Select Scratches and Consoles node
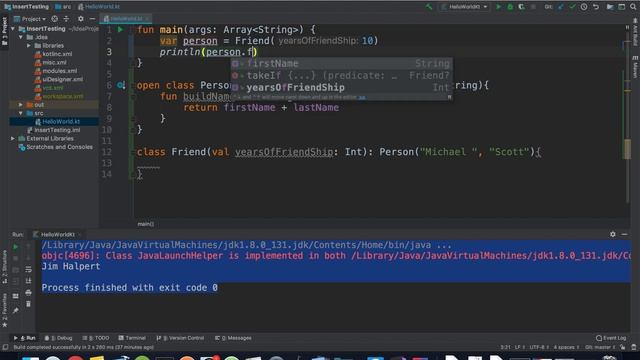Screen dimensions: 640x360 pyautogui.click(x=56, y=147)
